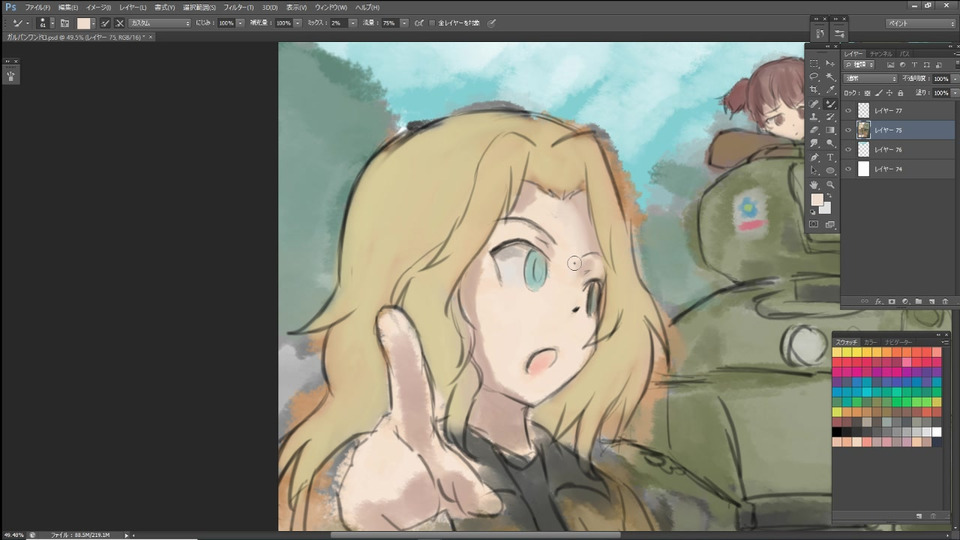Select the Magic Wand tool
Viewport: 960px width, 540px height.
coord(830,77)
